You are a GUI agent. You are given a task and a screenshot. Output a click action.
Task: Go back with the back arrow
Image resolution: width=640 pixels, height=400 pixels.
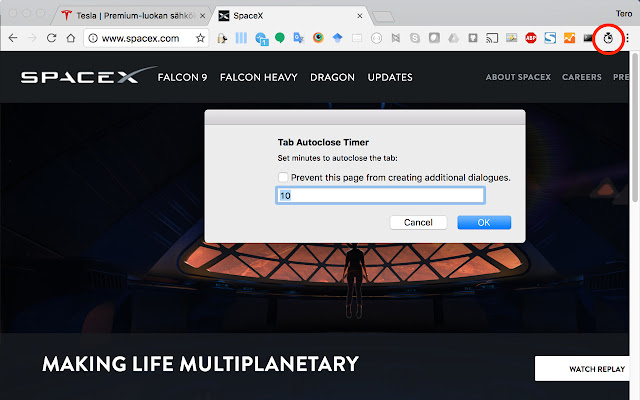(13, 38)
